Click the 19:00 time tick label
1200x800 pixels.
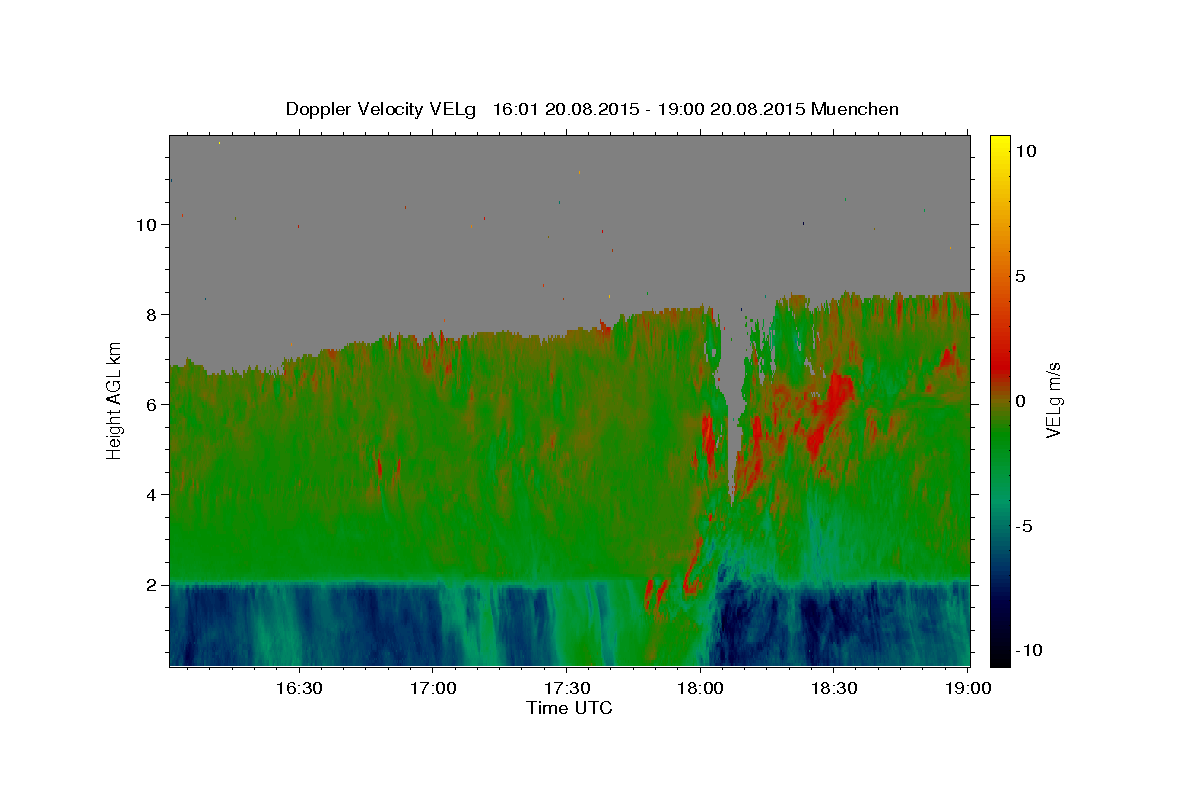click(968, 689)
